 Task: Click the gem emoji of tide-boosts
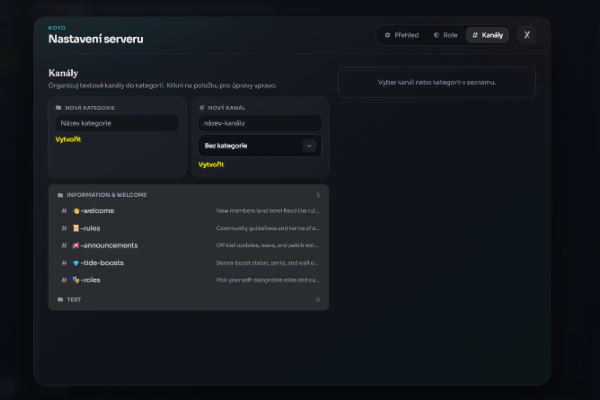click(76, 263)
